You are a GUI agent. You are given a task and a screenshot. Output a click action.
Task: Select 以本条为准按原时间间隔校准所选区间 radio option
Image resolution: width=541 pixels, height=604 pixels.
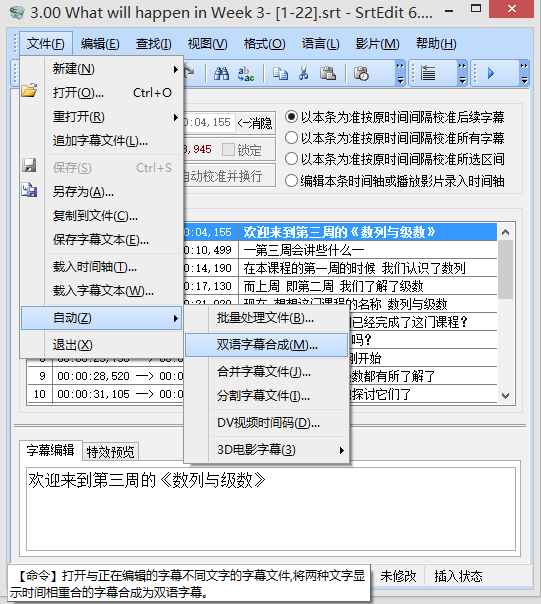395,159
